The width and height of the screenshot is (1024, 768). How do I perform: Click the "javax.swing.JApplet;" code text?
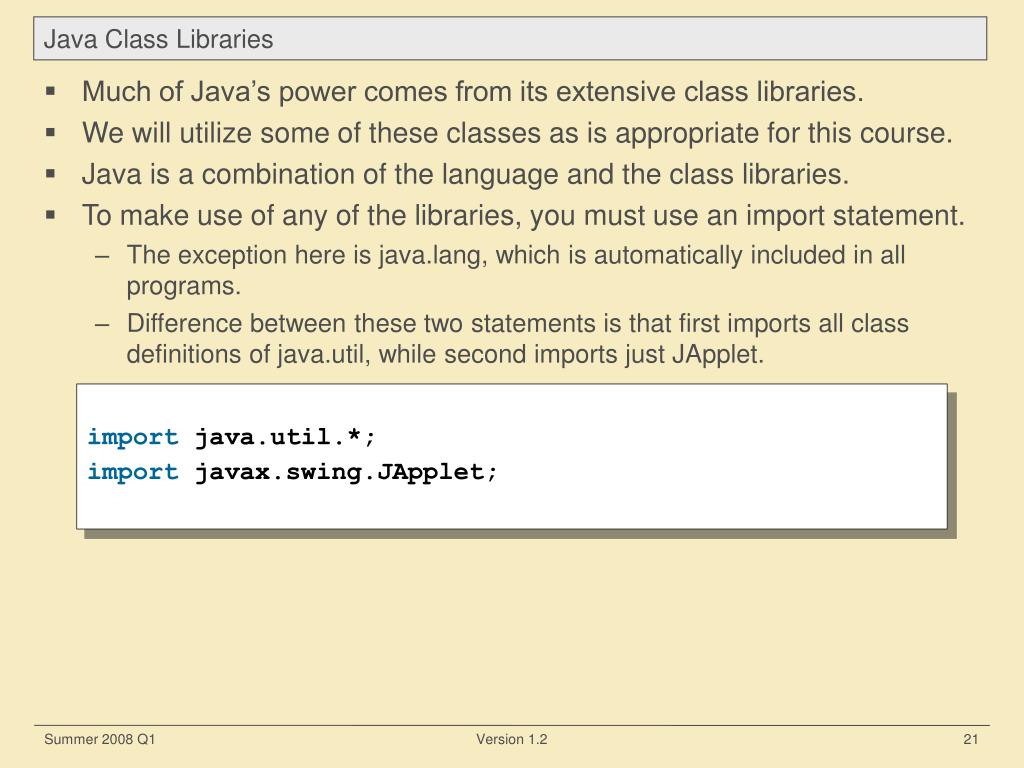345,472
